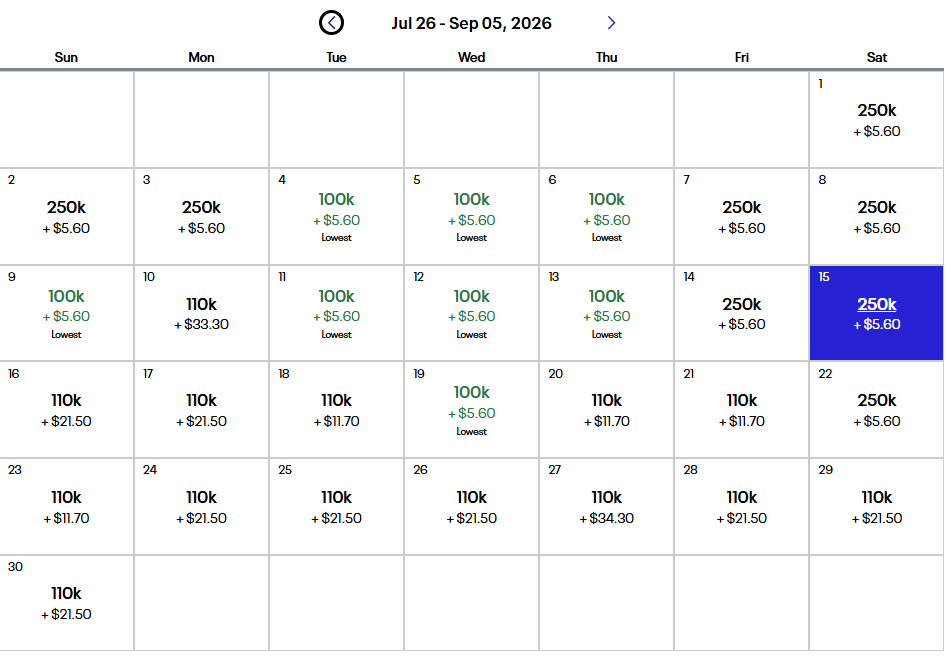Image resolution: width=951 pixels, height=666 pixels.
Task: Pick August 2 Sunday fare
Action: point(66,216)
